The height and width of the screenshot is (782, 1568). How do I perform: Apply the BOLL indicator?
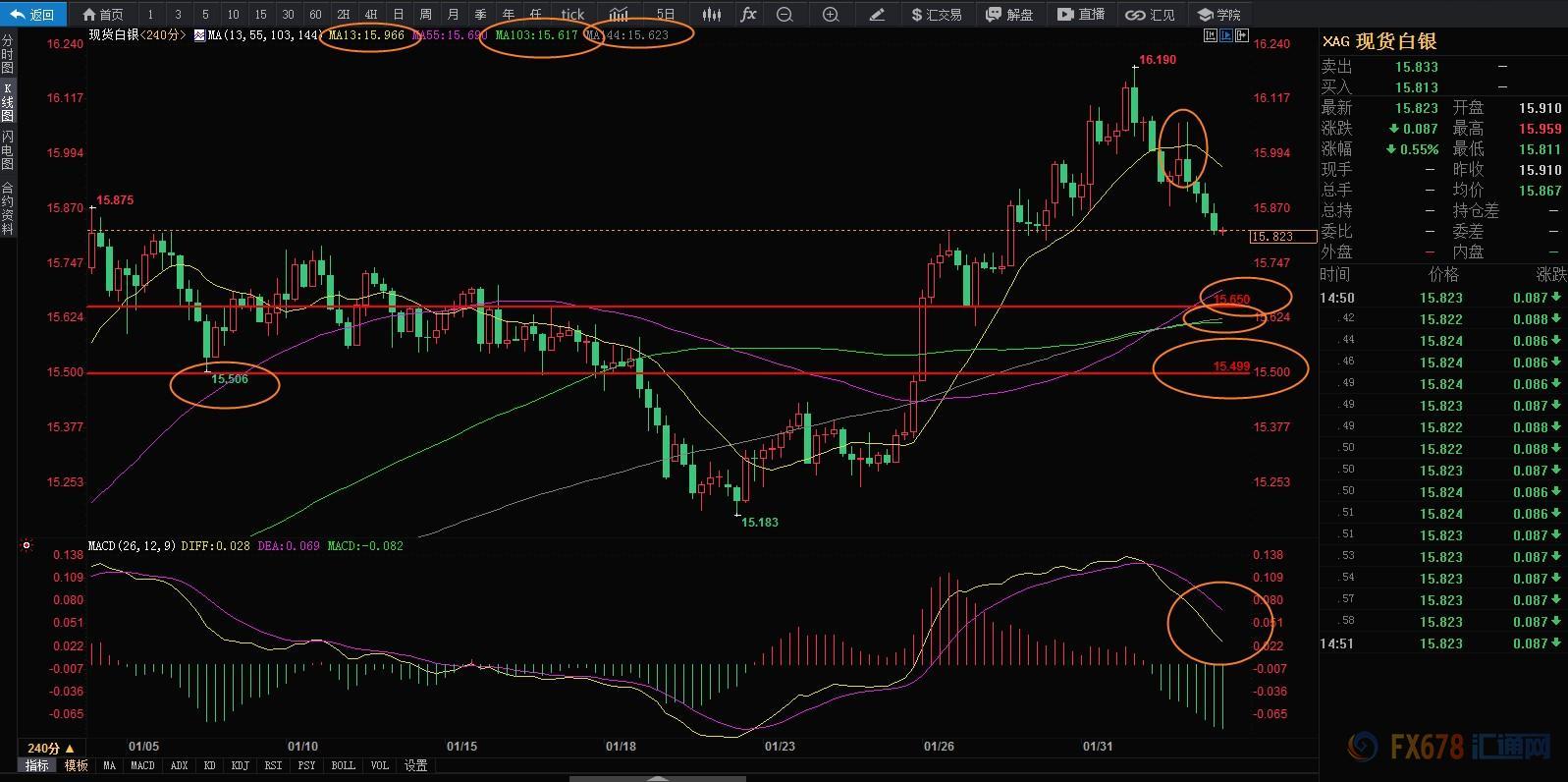[x=343, y=765]
